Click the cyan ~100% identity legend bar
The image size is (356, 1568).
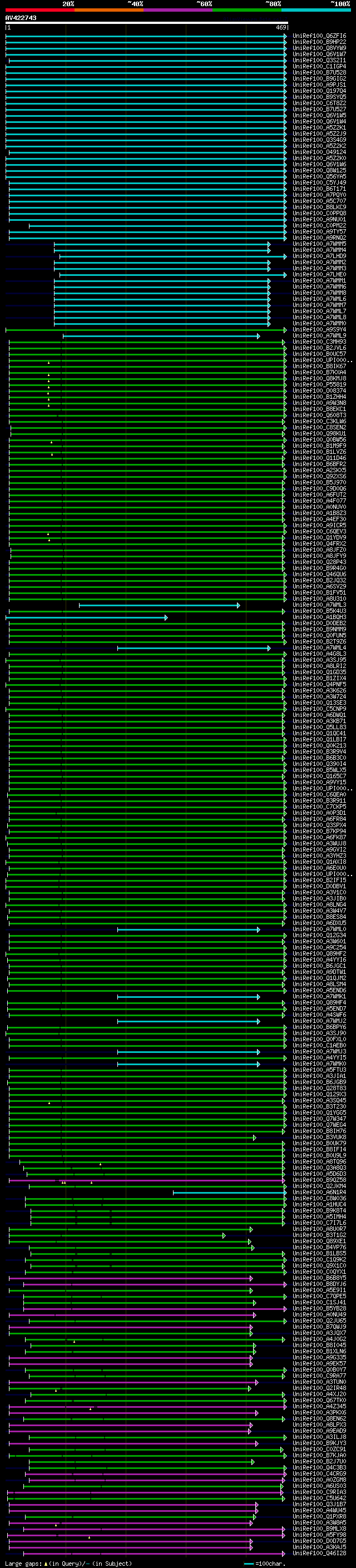pyautogui.click(x=317, y=10)
